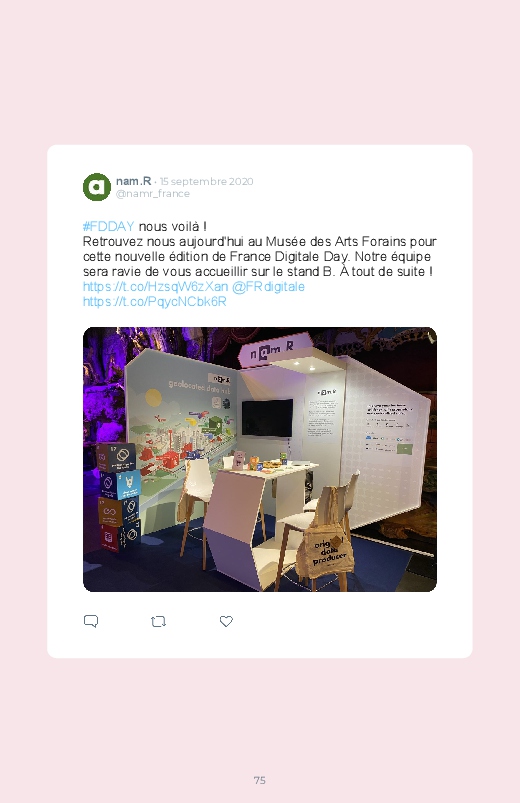This screenshot has width=520, height=803.
Task: Click the reply speech bubble icon
Action: click(91, 621)
